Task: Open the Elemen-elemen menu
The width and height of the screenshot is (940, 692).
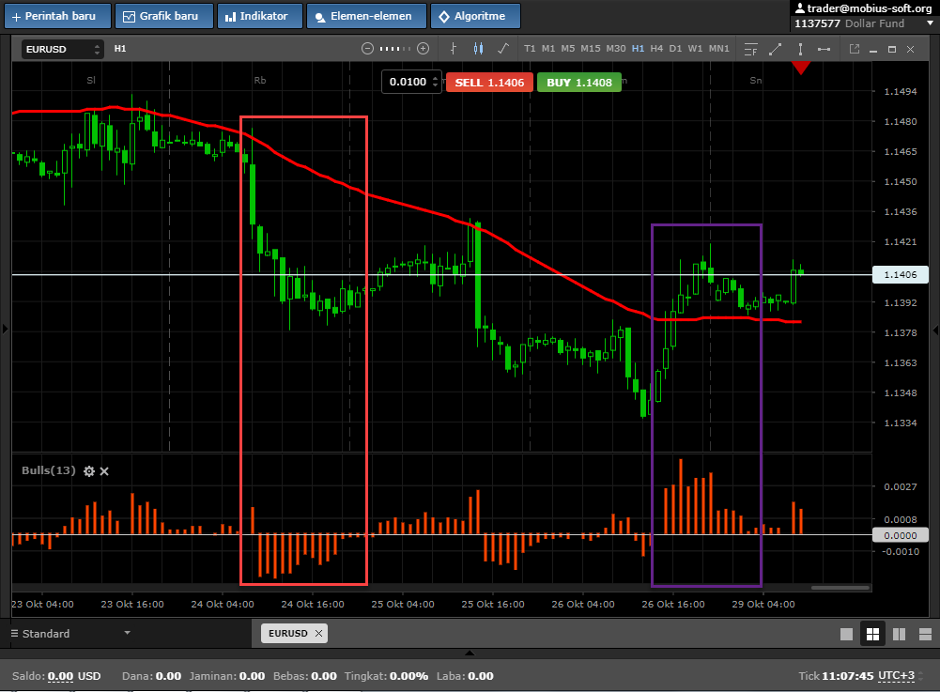Action: 366,16
